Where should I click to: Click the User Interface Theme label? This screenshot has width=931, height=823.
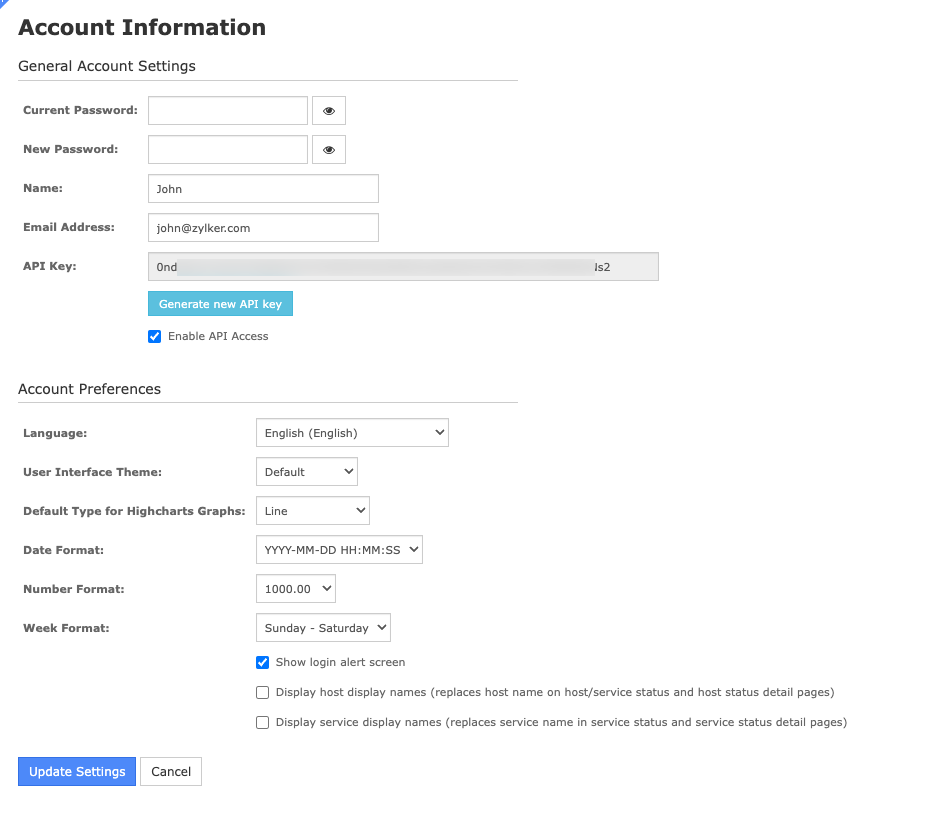[93, 473]
